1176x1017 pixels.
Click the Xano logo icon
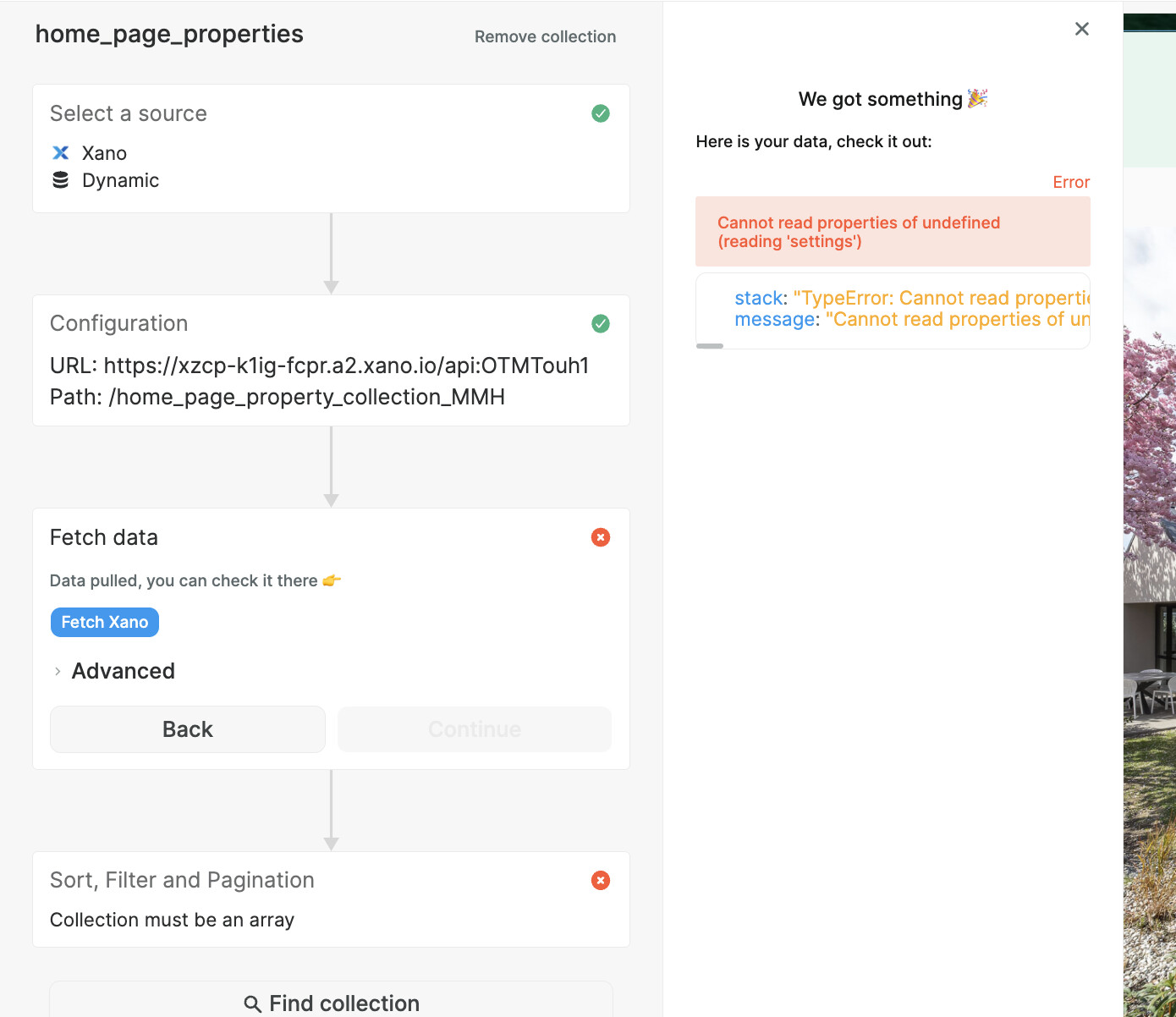(x=61, y=153)
